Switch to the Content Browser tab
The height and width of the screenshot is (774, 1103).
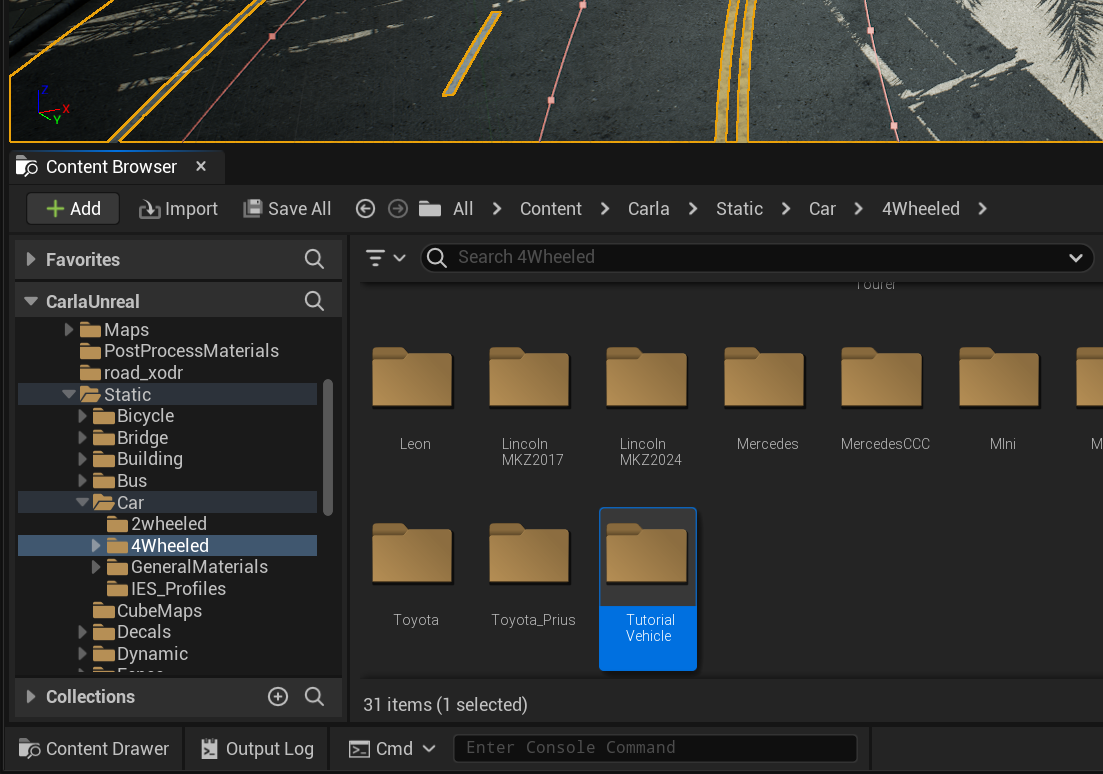click(x=110, y=167)
